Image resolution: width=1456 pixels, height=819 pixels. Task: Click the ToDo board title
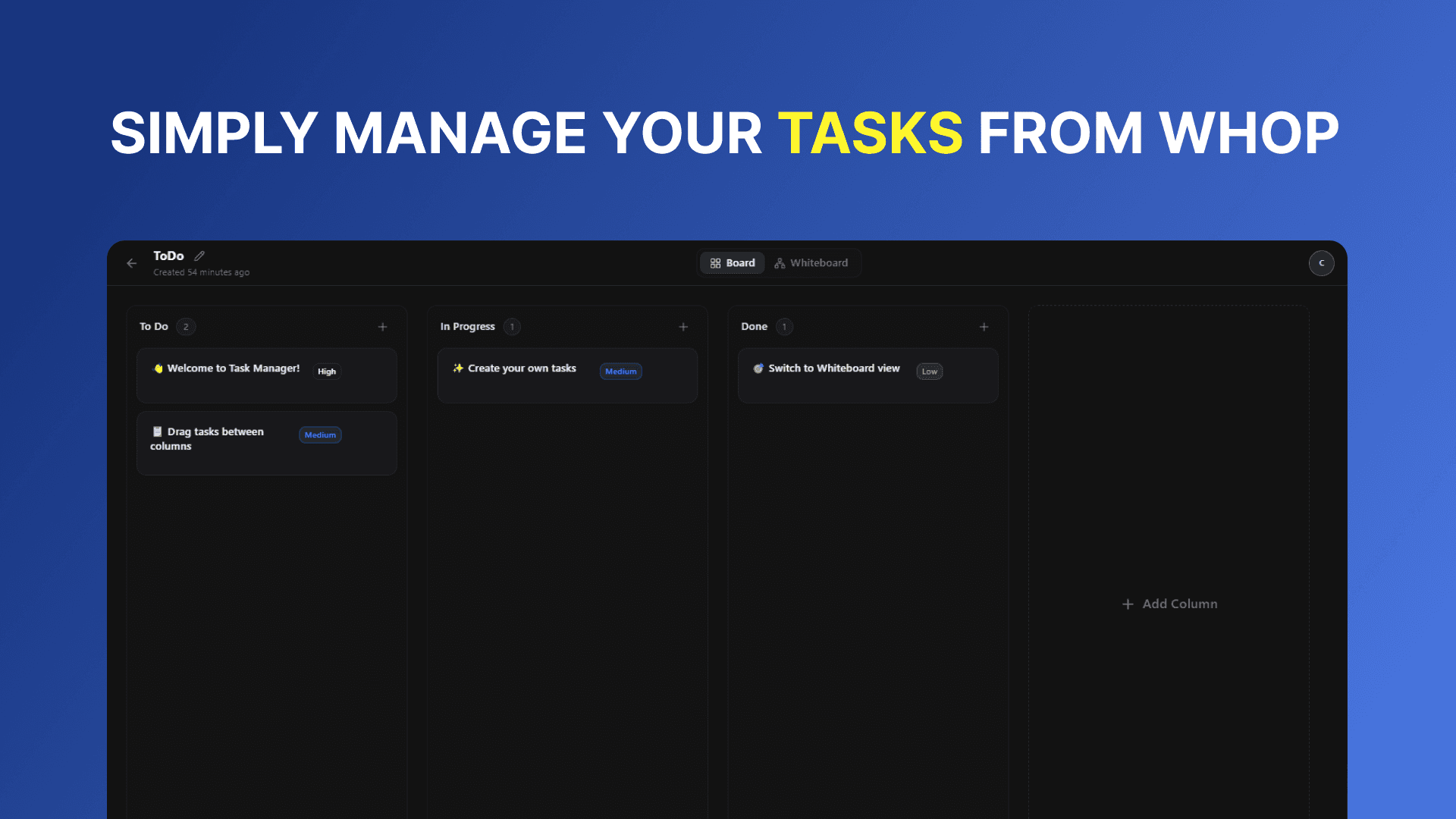(x=168, y=256)
